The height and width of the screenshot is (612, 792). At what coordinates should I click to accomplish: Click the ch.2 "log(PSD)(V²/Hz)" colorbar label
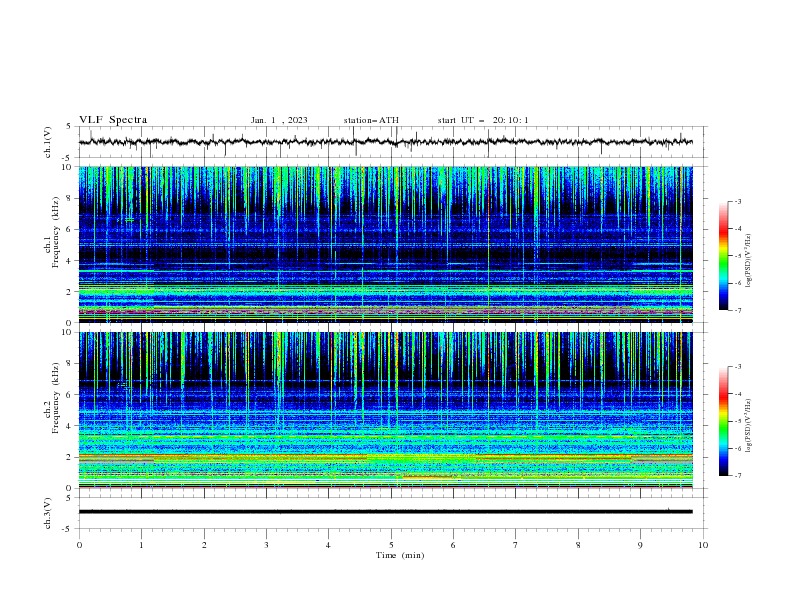tap(749, 426)
